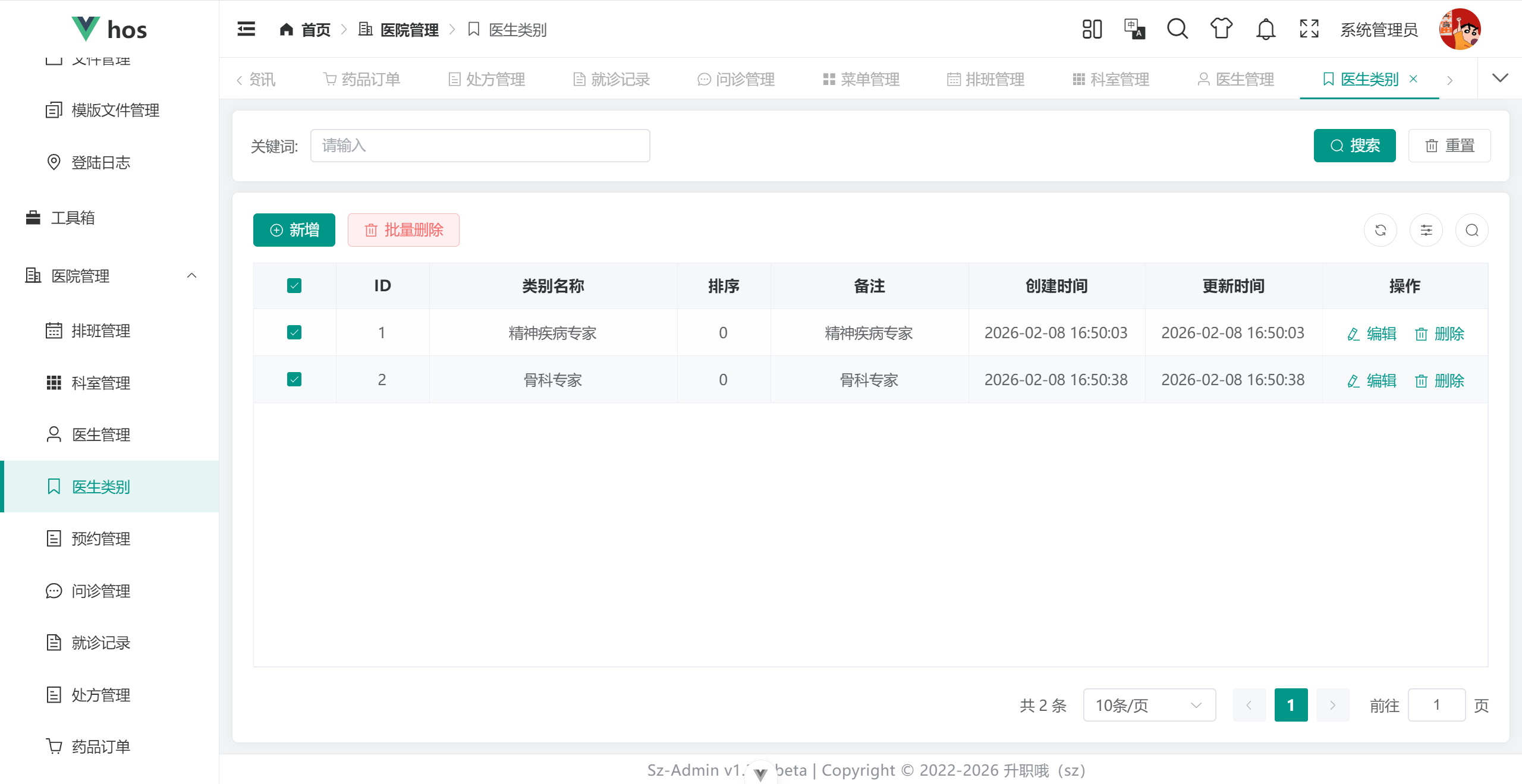
Task: Click the 批量删除 button
Action: coord(404,230)
